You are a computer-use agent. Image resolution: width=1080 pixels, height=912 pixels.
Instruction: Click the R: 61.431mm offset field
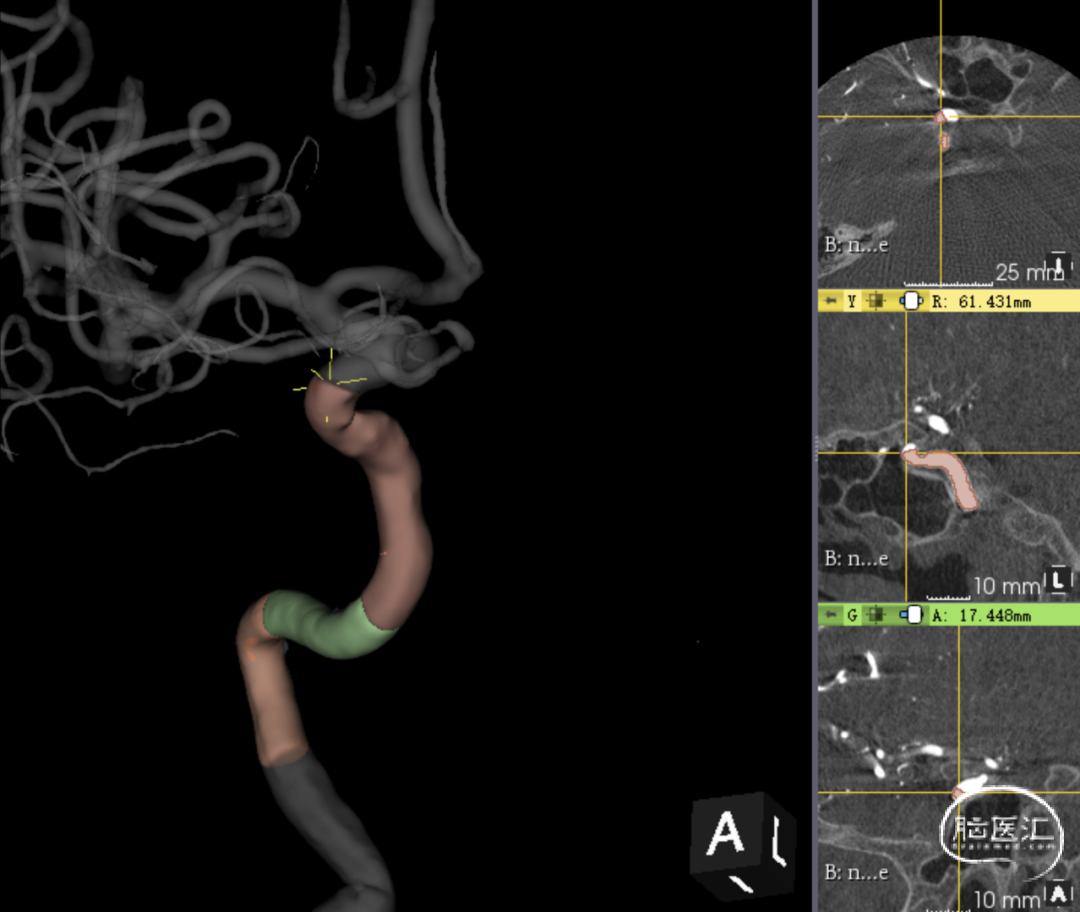coord(982,302)
